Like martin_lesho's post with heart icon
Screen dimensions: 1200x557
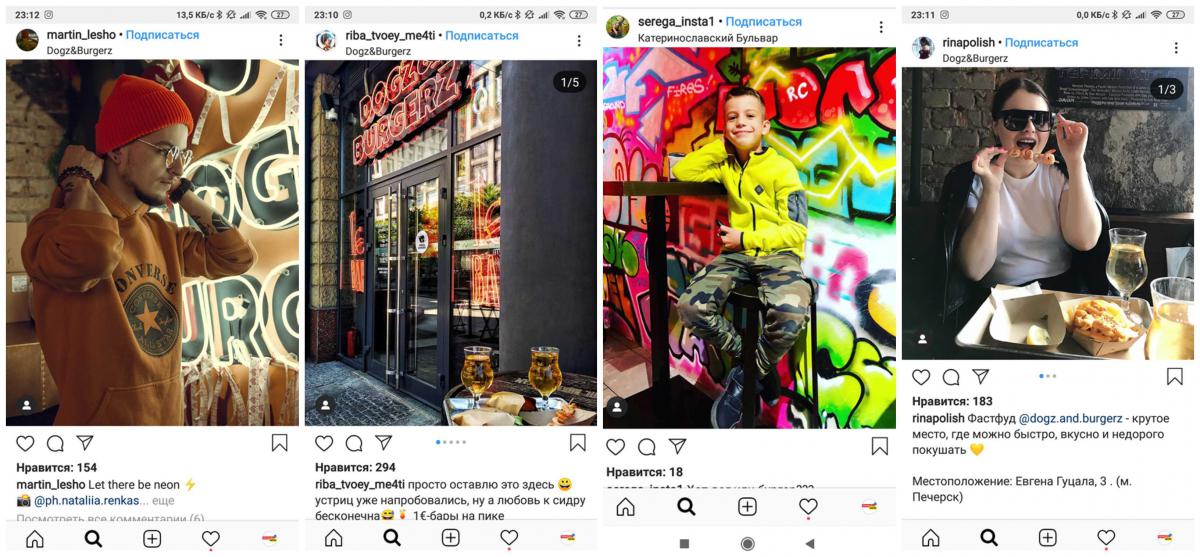[x=25, y=443]
